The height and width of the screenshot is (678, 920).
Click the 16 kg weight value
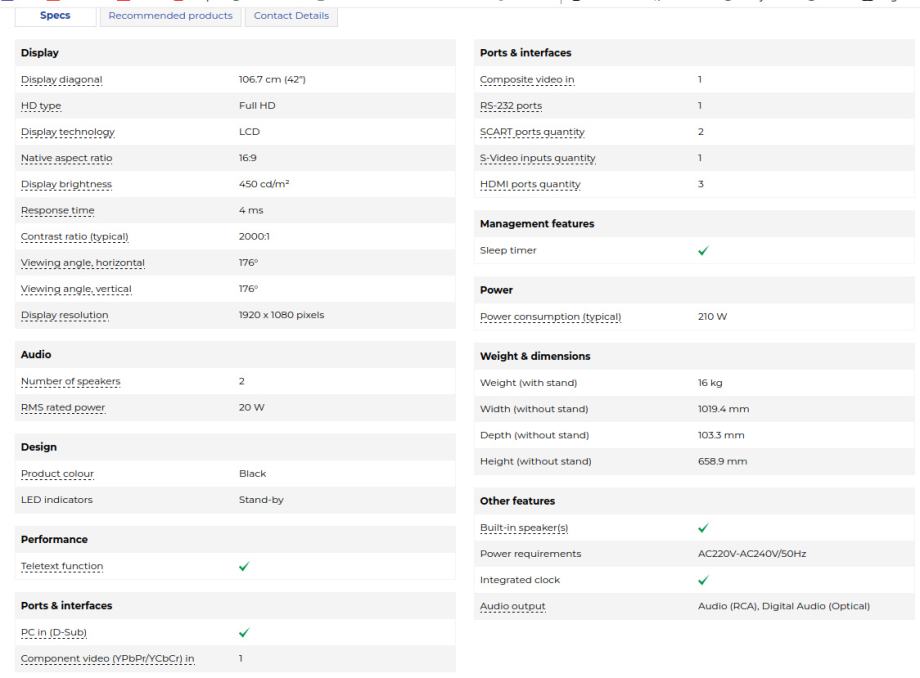click(710, 383)
